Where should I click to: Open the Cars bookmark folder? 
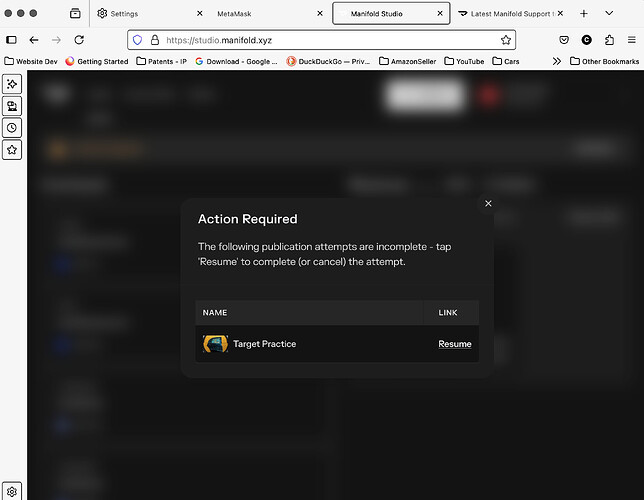pyautogui.click(x=506, y=62)
